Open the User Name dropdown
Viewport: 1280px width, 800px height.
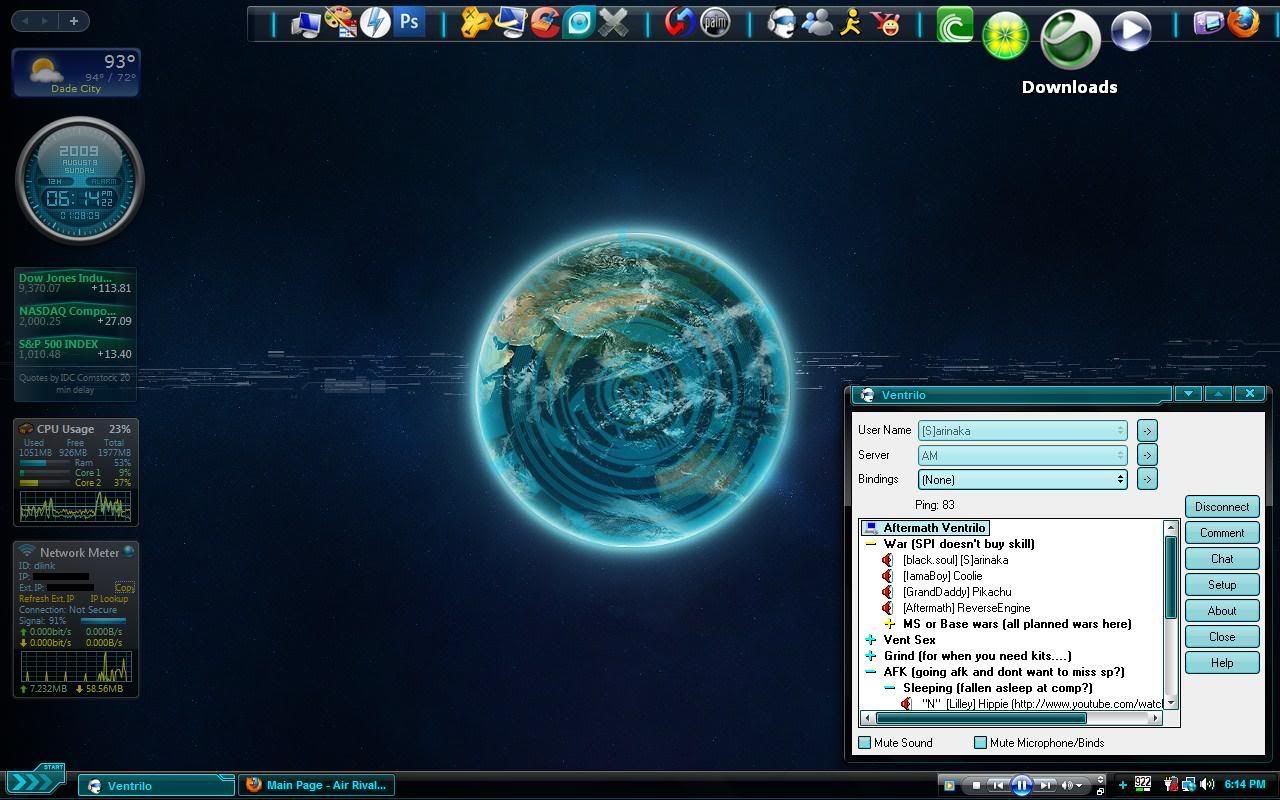click(x=1023, y=431)
